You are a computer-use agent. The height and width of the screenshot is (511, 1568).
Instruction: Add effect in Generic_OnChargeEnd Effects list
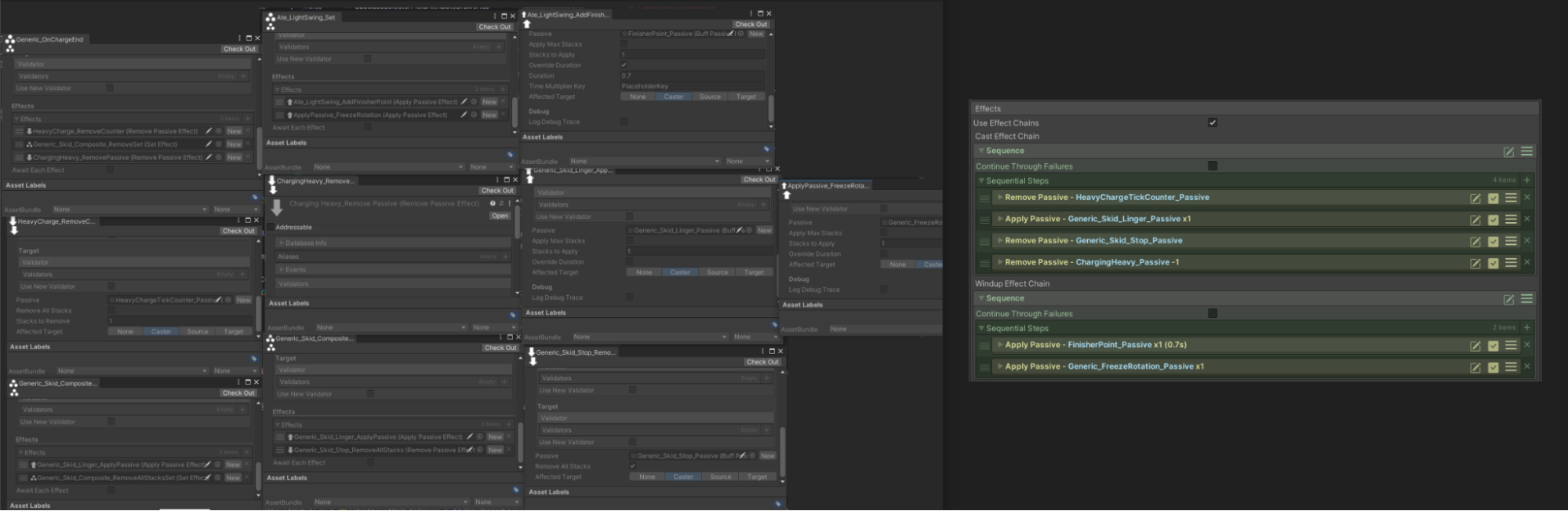248,119
